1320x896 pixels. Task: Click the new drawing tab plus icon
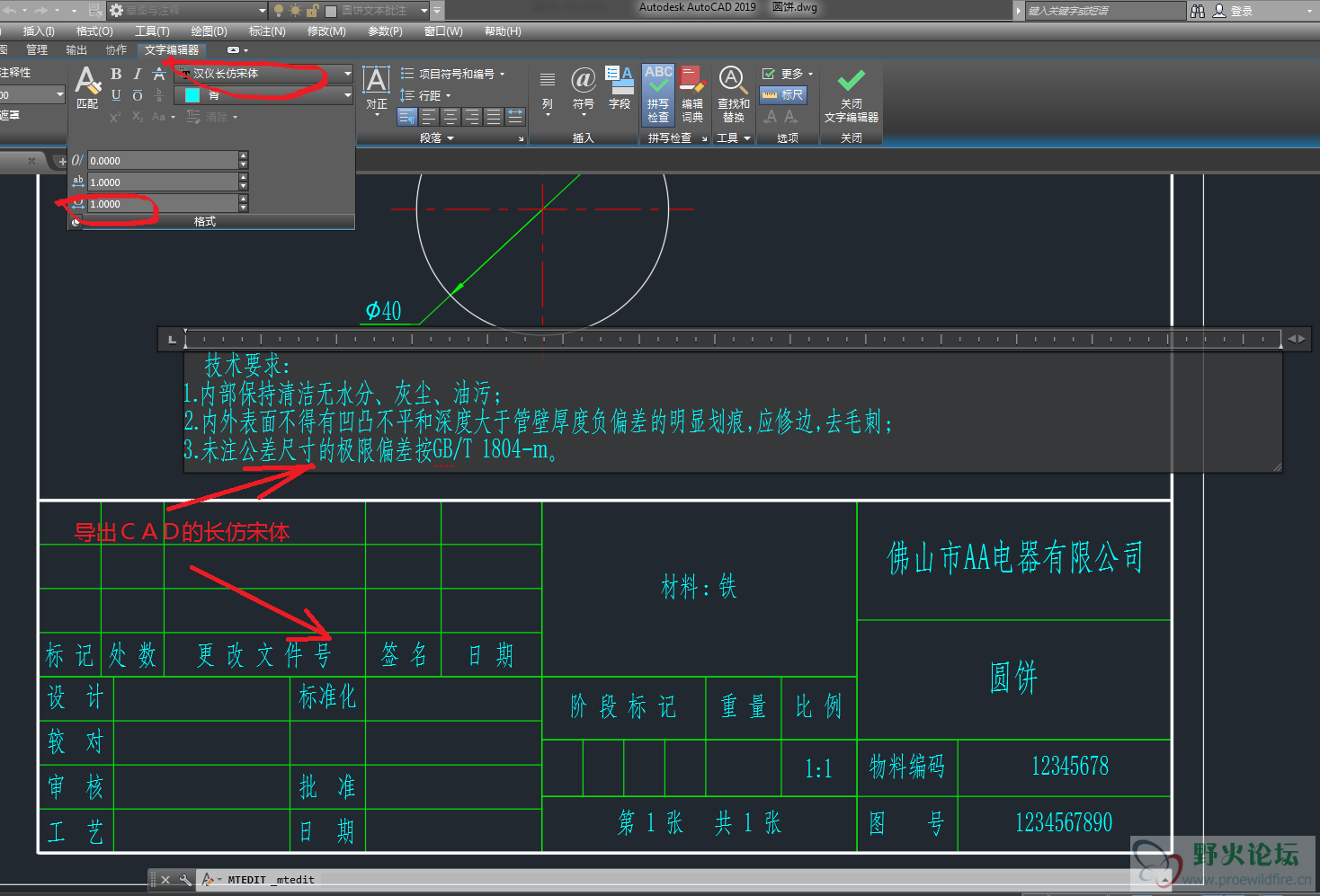click(x=62, y=161)
